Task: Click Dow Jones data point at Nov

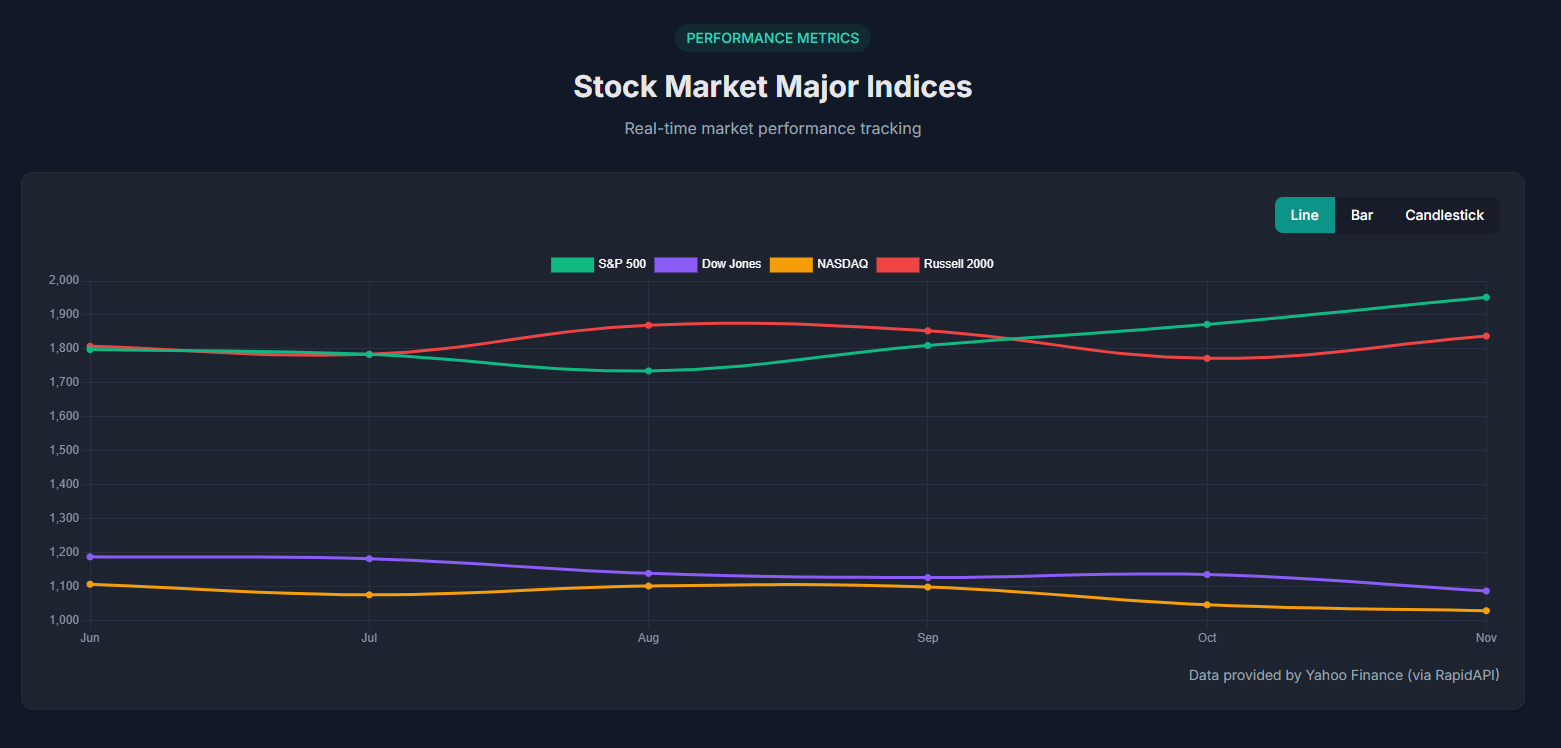Action: tap(1486, 591)
